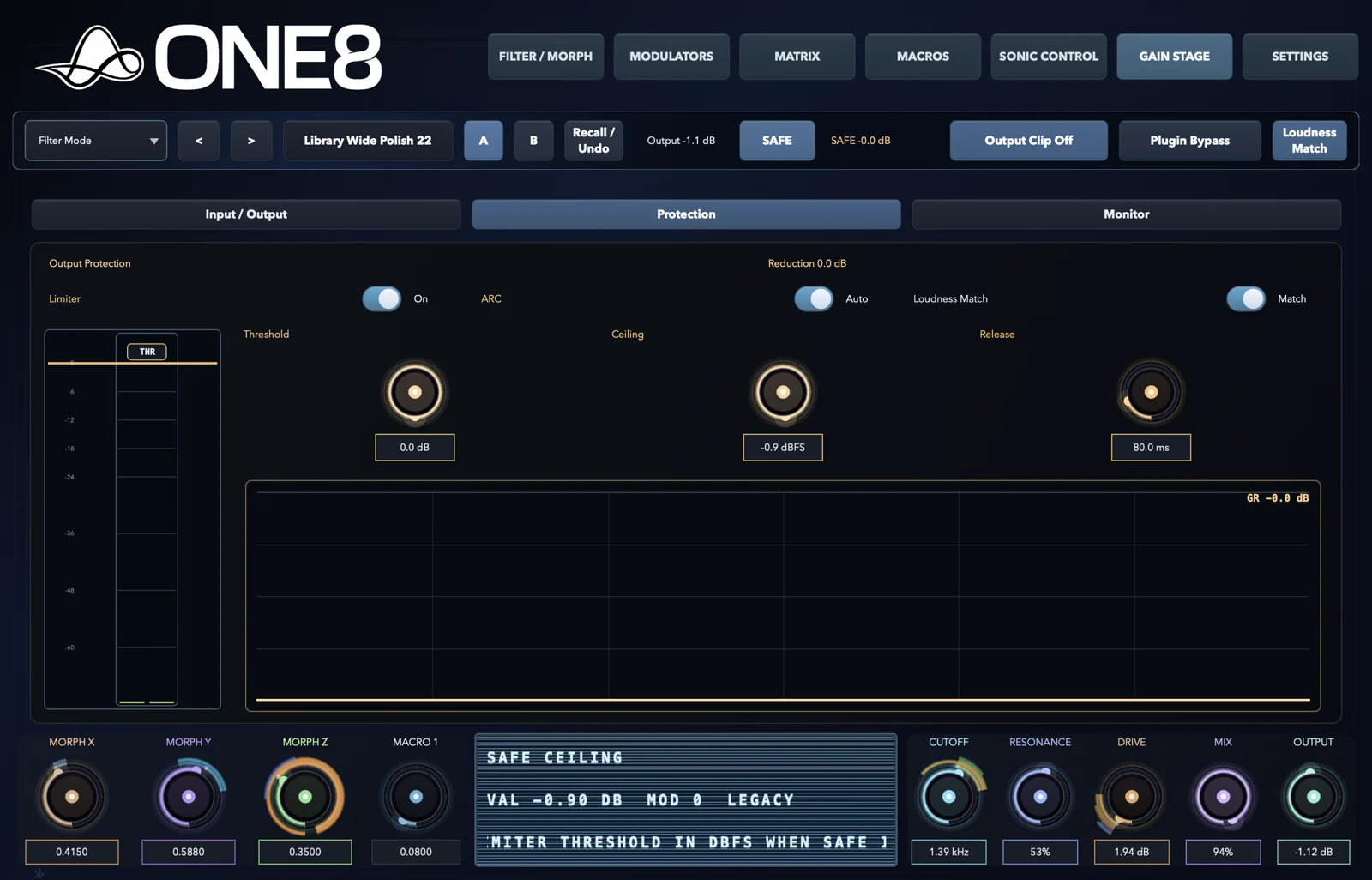Click the SAFE -0.0 dB readout
The width and height of the screenshot is (1372, 880).
tap(860, 141)
